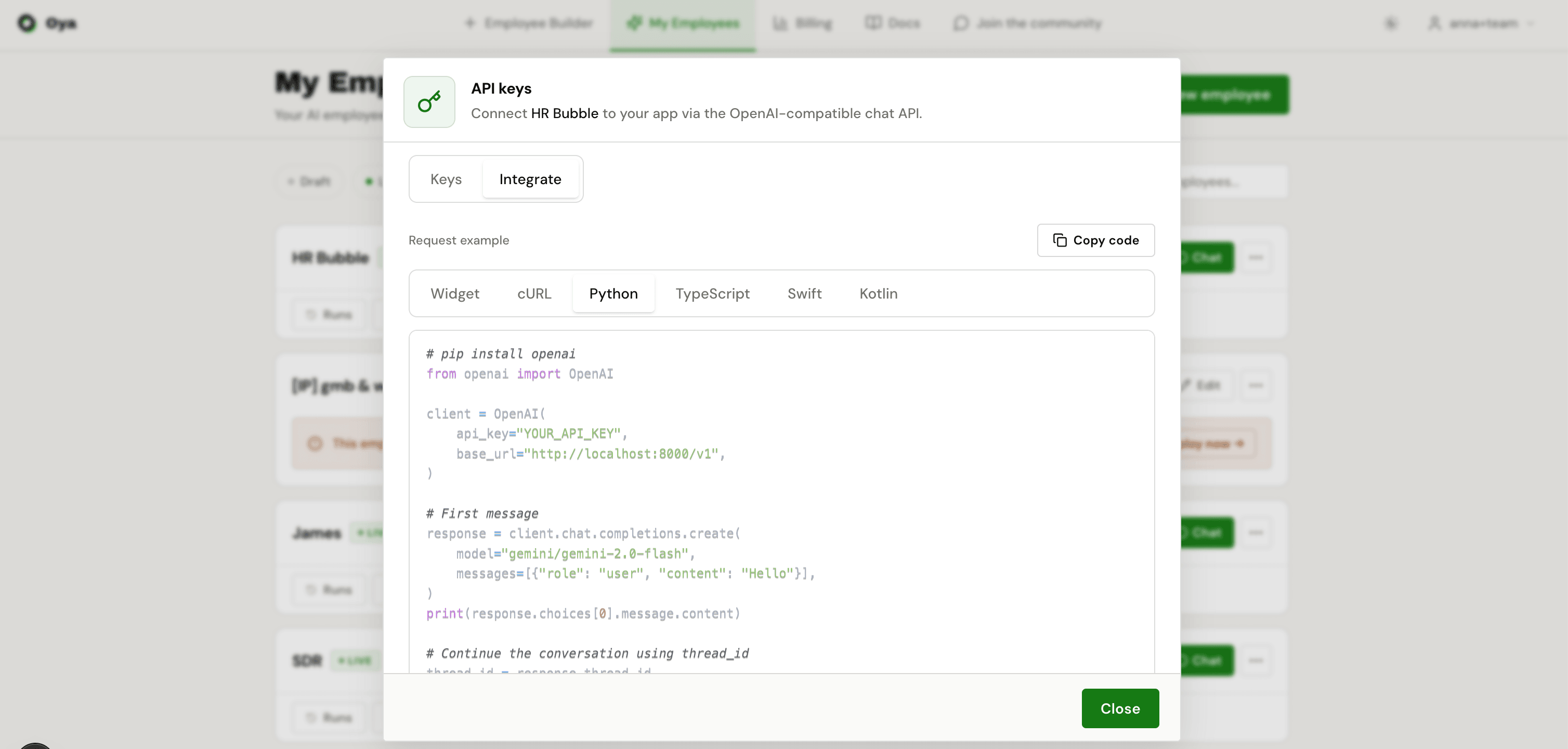
Task: Open Billing via its chart icon
Action: (781, 23)
